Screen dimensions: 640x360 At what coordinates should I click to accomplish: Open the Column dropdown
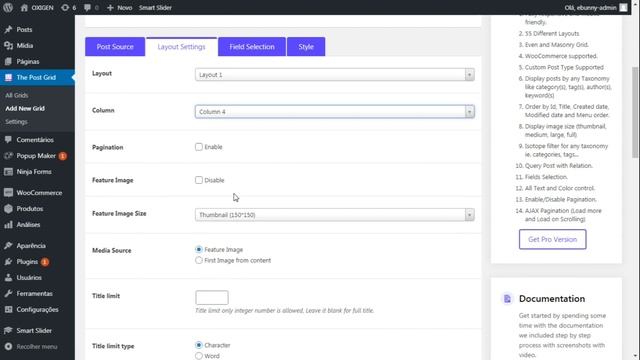[335, 111]
